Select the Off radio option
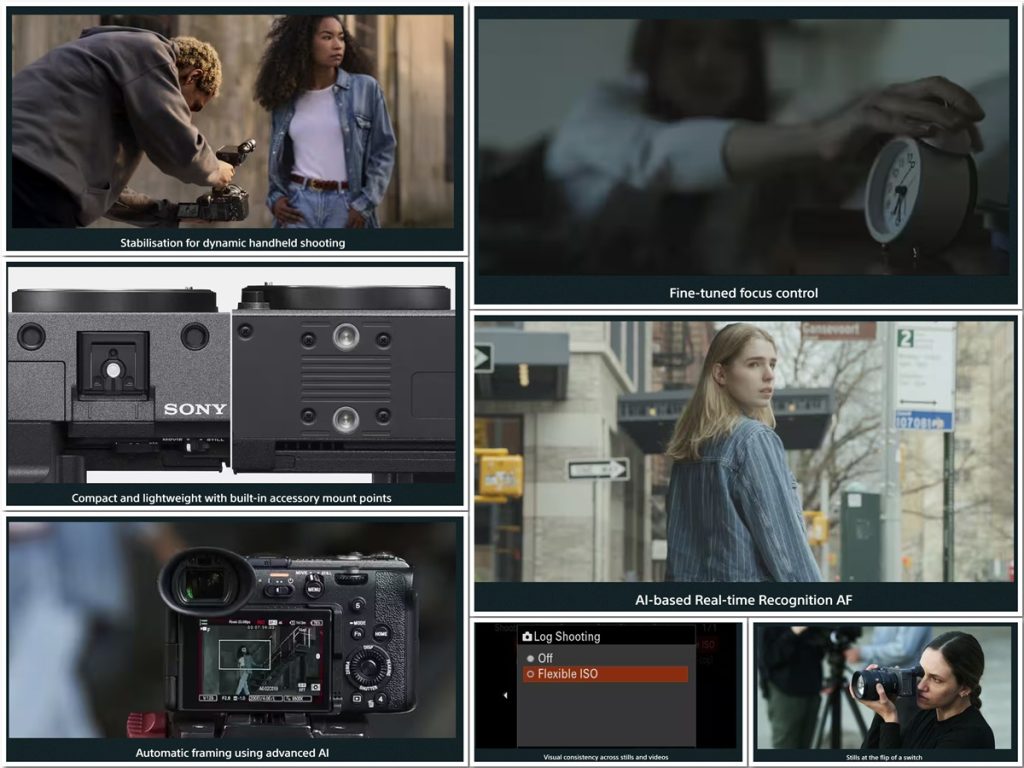Screen dimensions: 1024x768 pyautogui.click(x=530, y=658)
